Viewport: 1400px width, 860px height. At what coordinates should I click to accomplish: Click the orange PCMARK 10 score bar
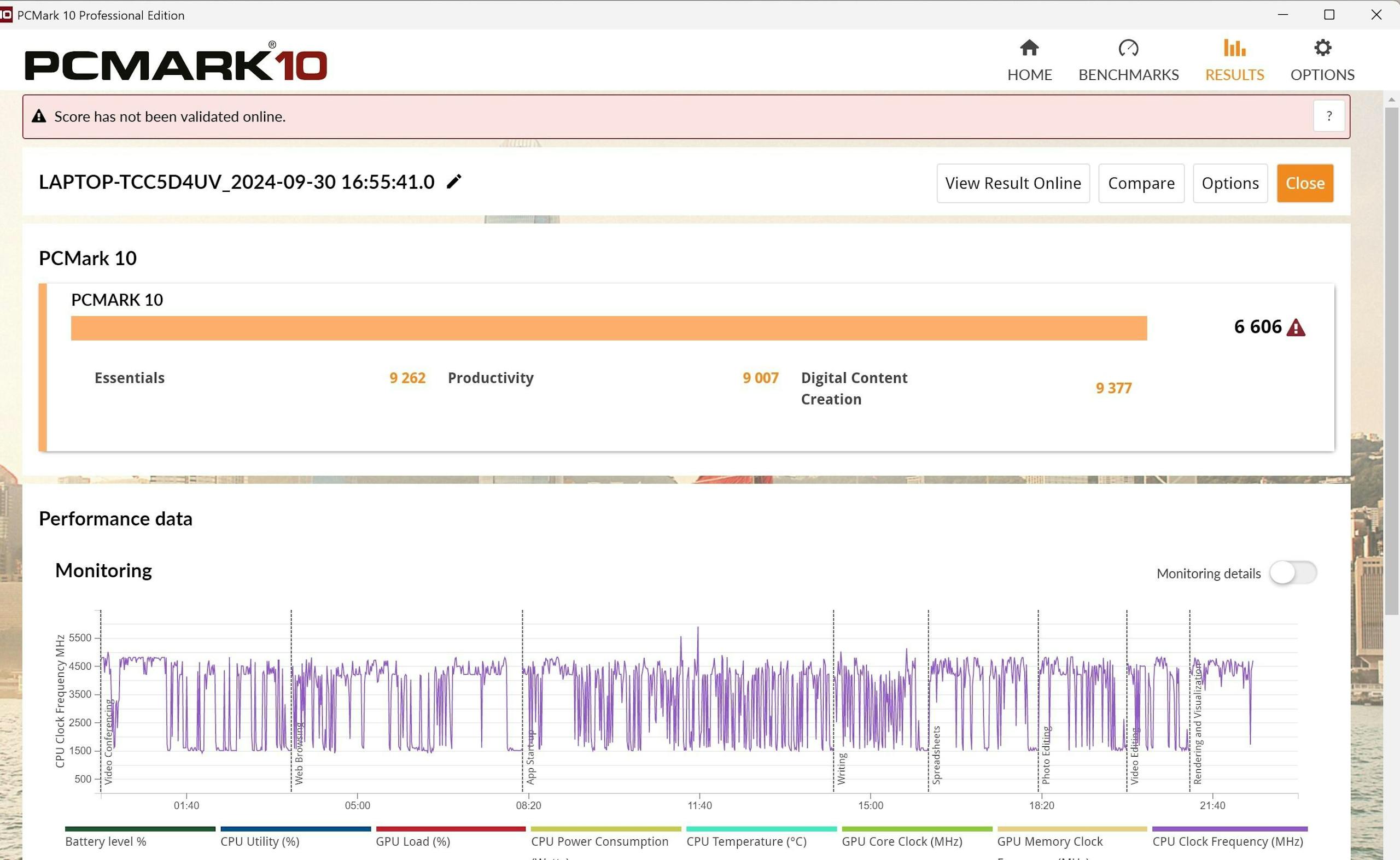point(609,328)
